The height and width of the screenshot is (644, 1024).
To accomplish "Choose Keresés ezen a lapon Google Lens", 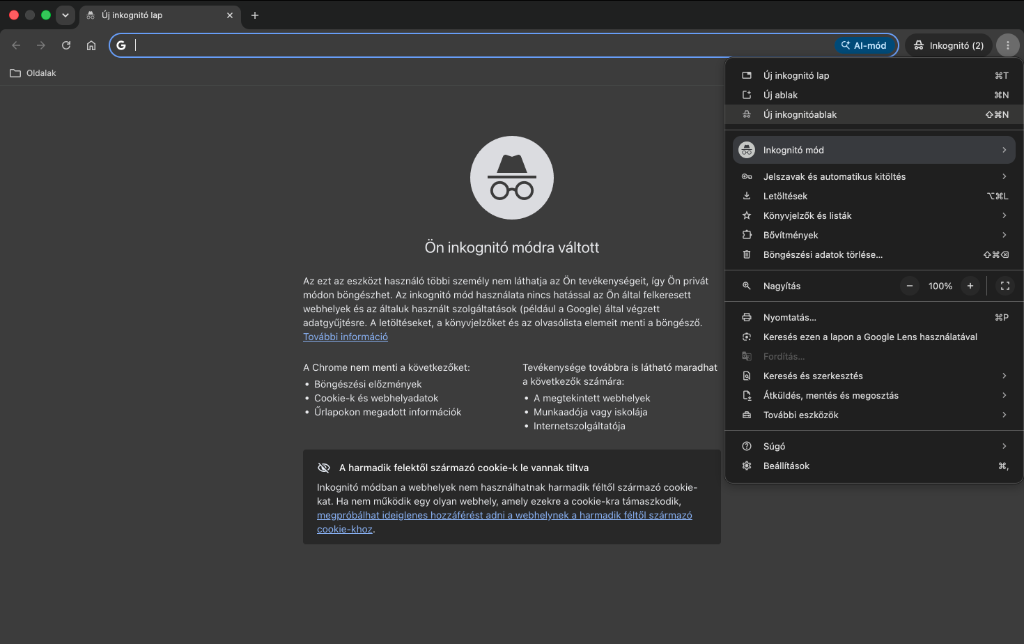I will [874, 337].
